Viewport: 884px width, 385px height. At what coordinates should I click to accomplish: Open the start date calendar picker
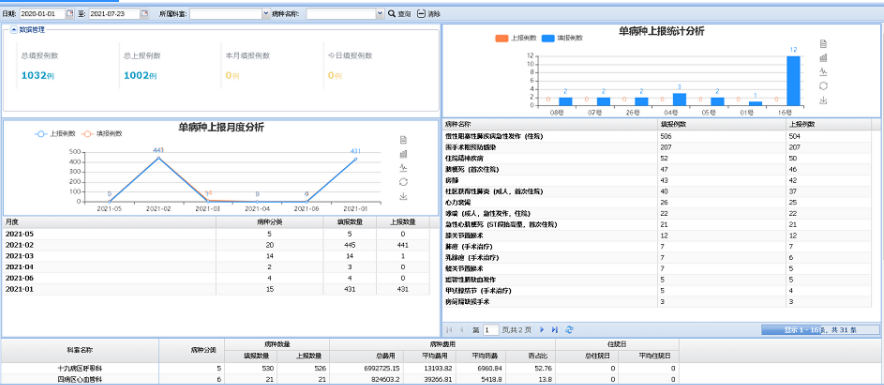coord(70,14)
